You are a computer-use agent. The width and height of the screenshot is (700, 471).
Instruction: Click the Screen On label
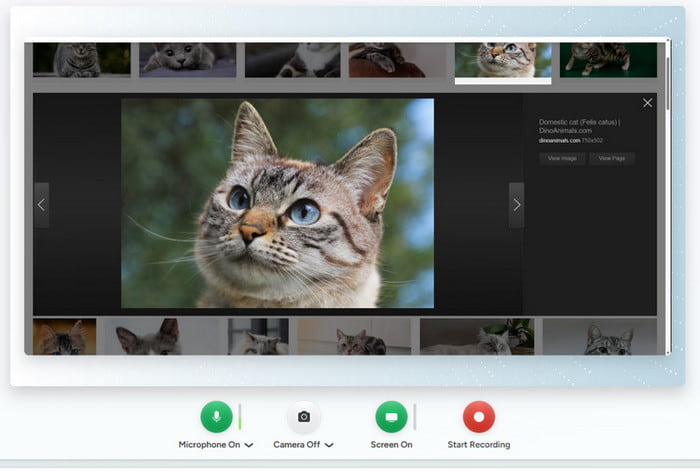point(391,445)
